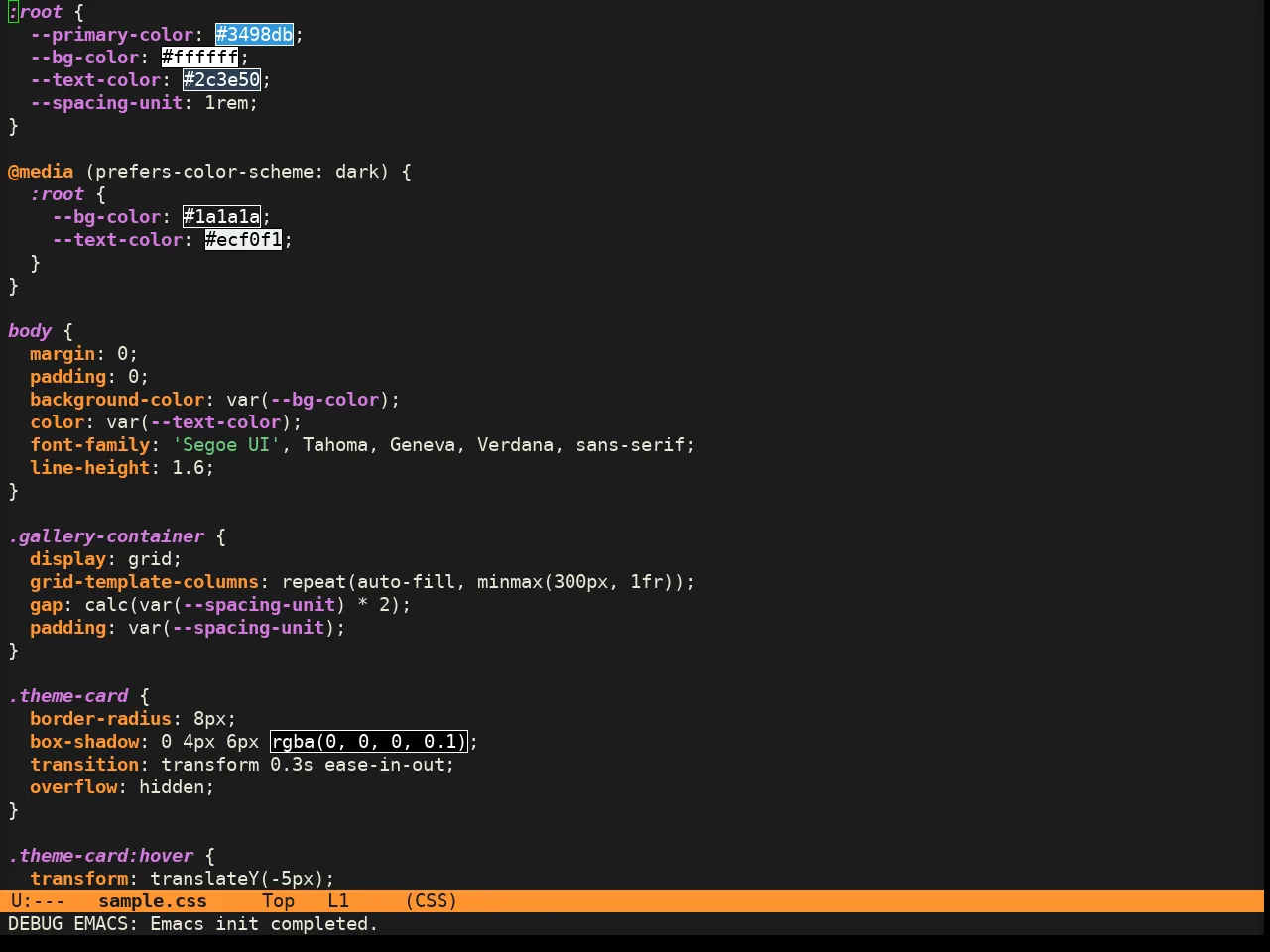Click the #2c3e50 text color value

[x=221, y=80]
